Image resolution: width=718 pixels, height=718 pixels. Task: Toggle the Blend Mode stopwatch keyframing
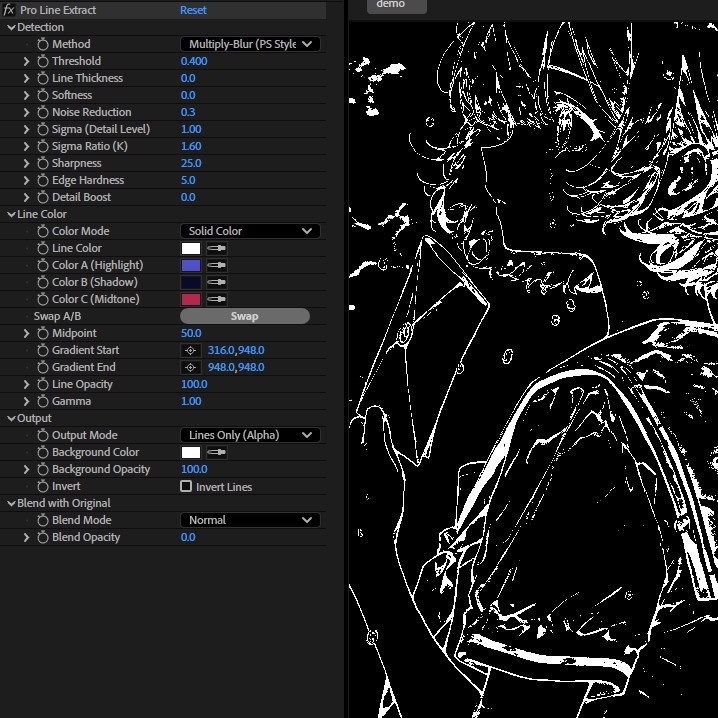[x=43, y=520]
